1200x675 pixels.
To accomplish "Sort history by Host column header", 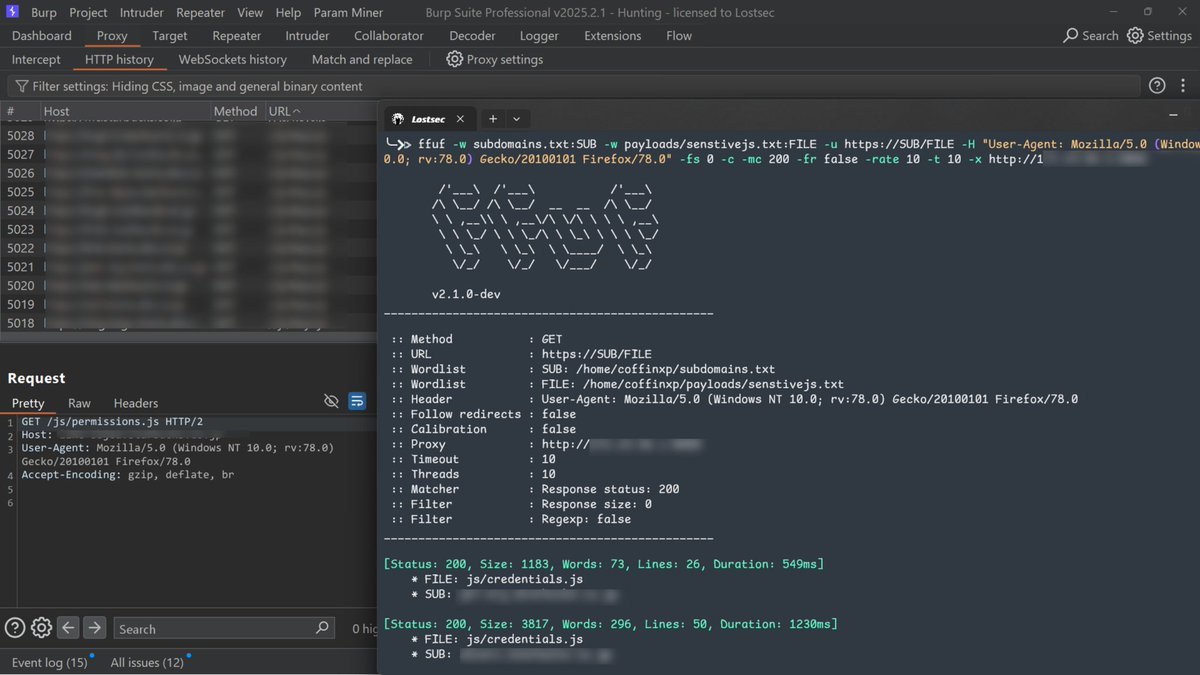I will (126, 111).
